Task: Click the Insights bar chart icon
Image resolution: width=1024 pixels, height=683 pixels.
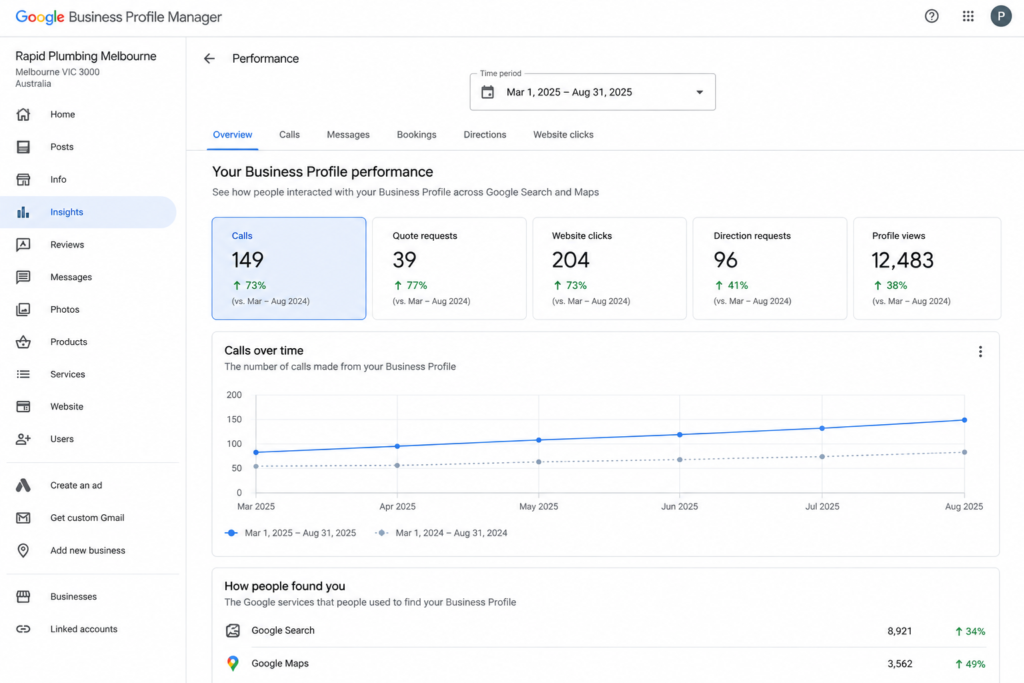Action: tap(23, 212)
